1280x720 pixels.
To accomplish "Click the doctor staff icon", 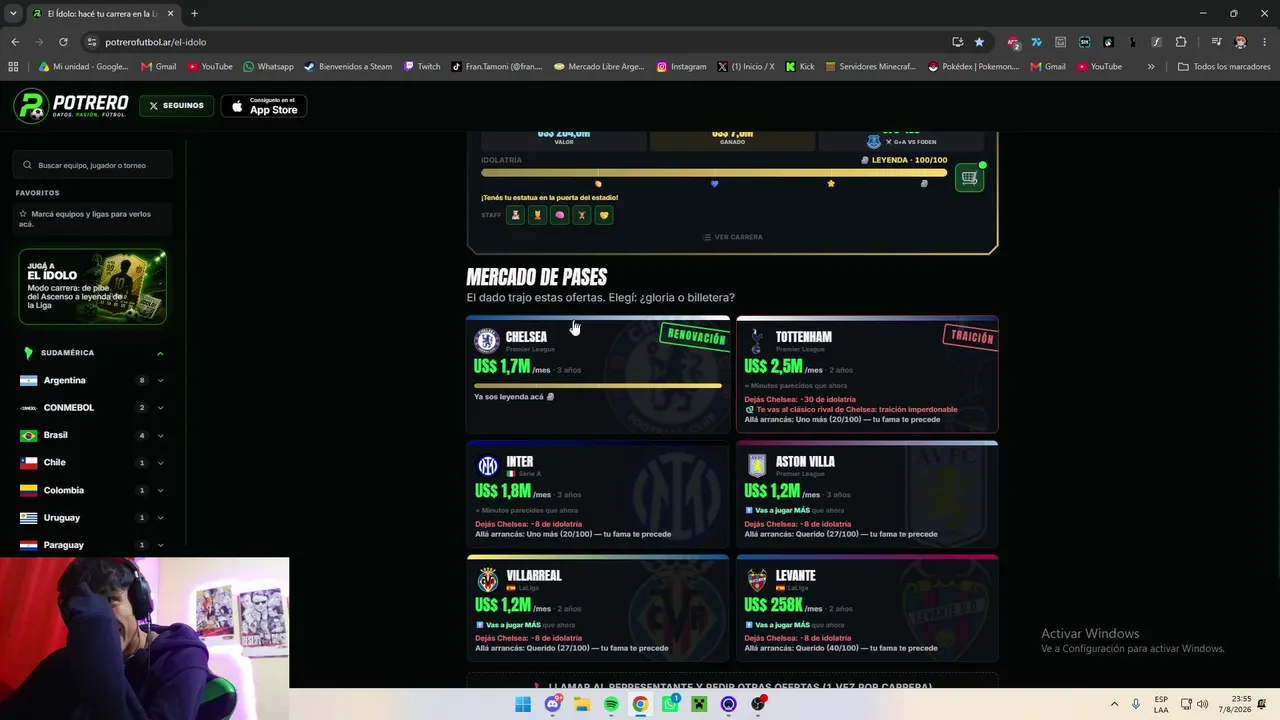I will [516, 215].
